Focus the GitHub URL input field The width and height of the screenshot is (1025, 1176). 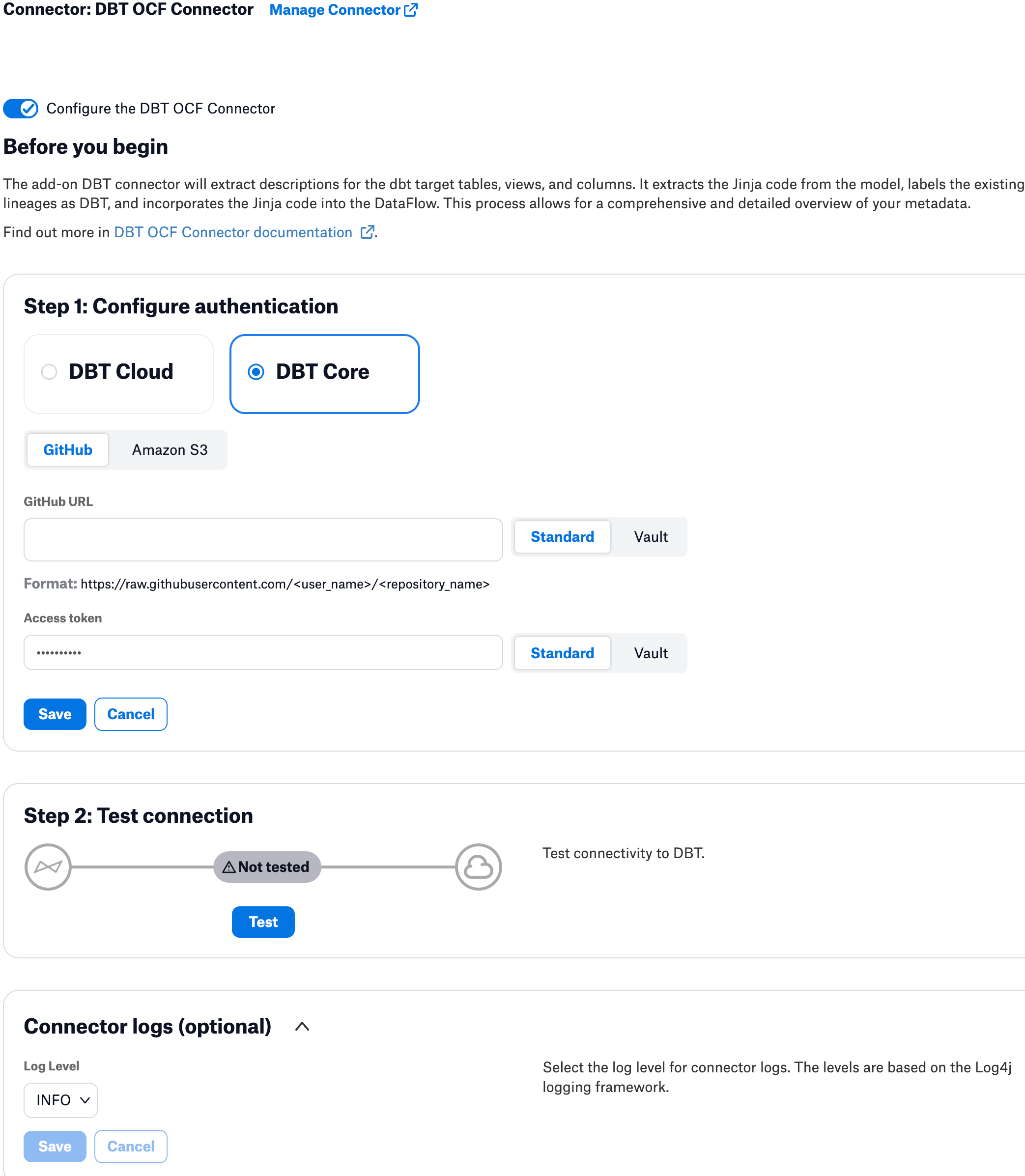[263, 540]
